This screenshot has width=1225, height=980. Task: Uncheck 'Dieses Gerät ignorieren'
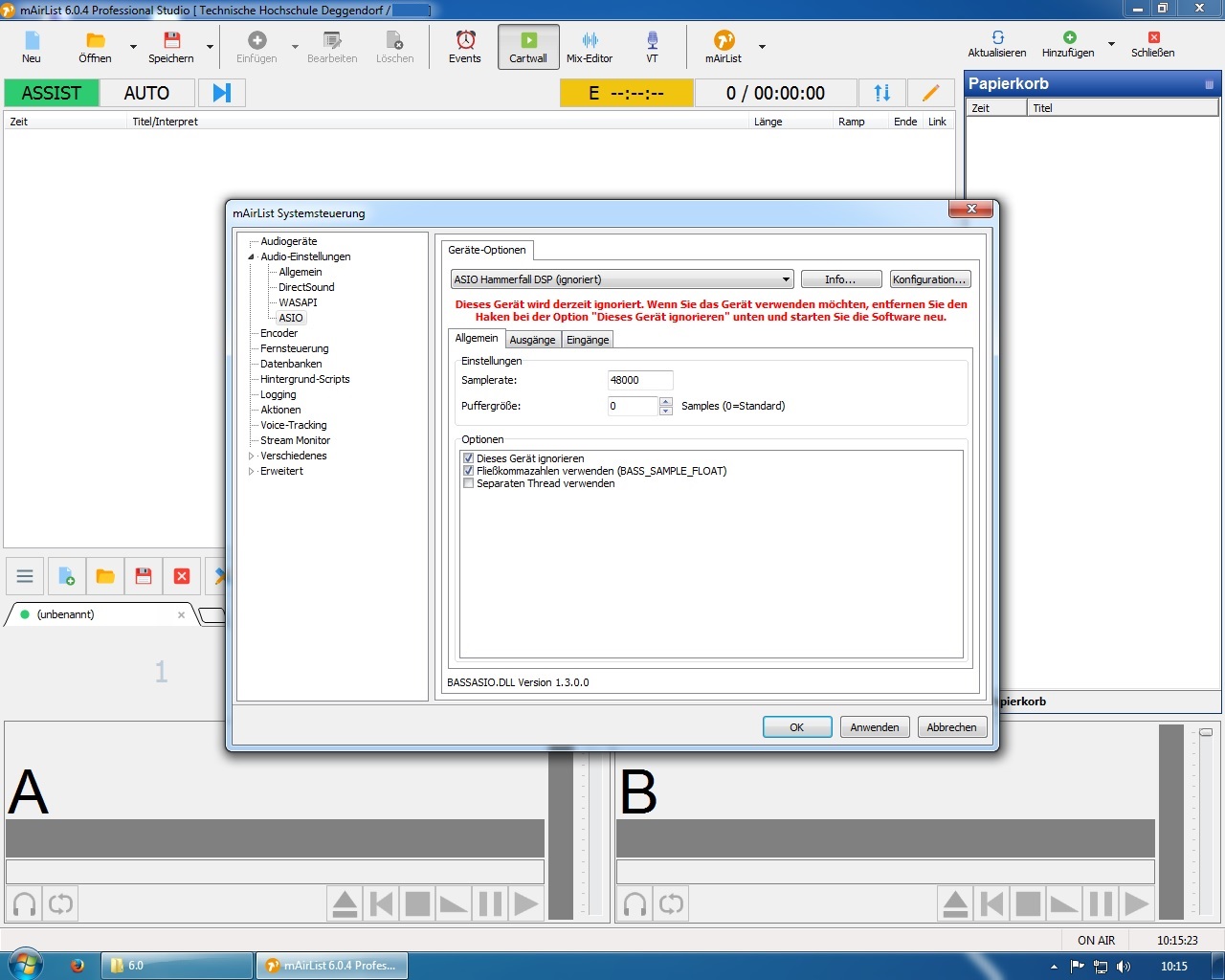(469, 458)
